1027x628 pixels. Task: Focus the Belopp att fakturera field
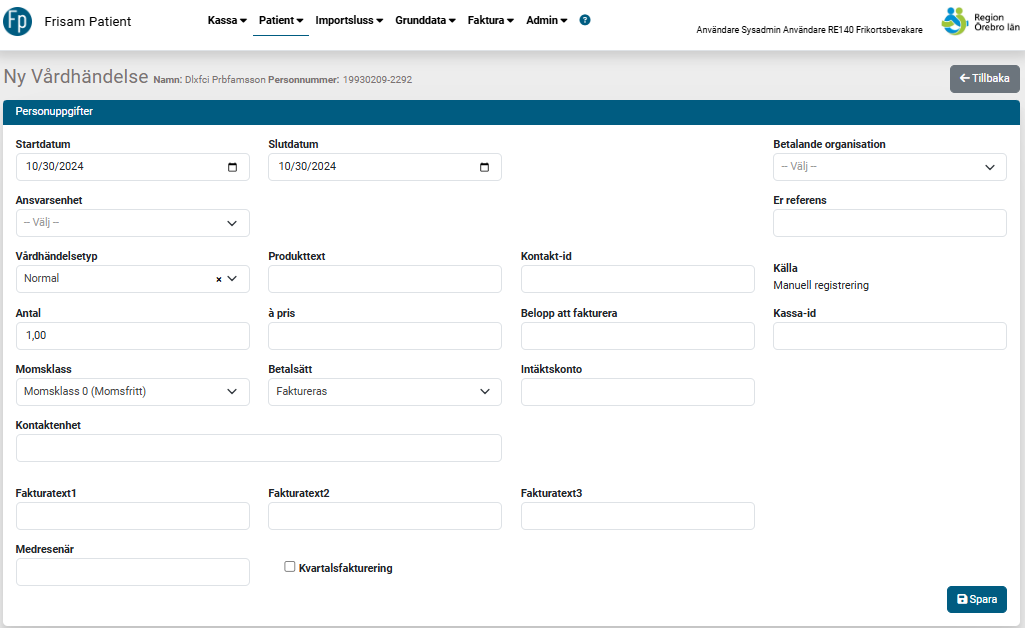pos(637,336)
